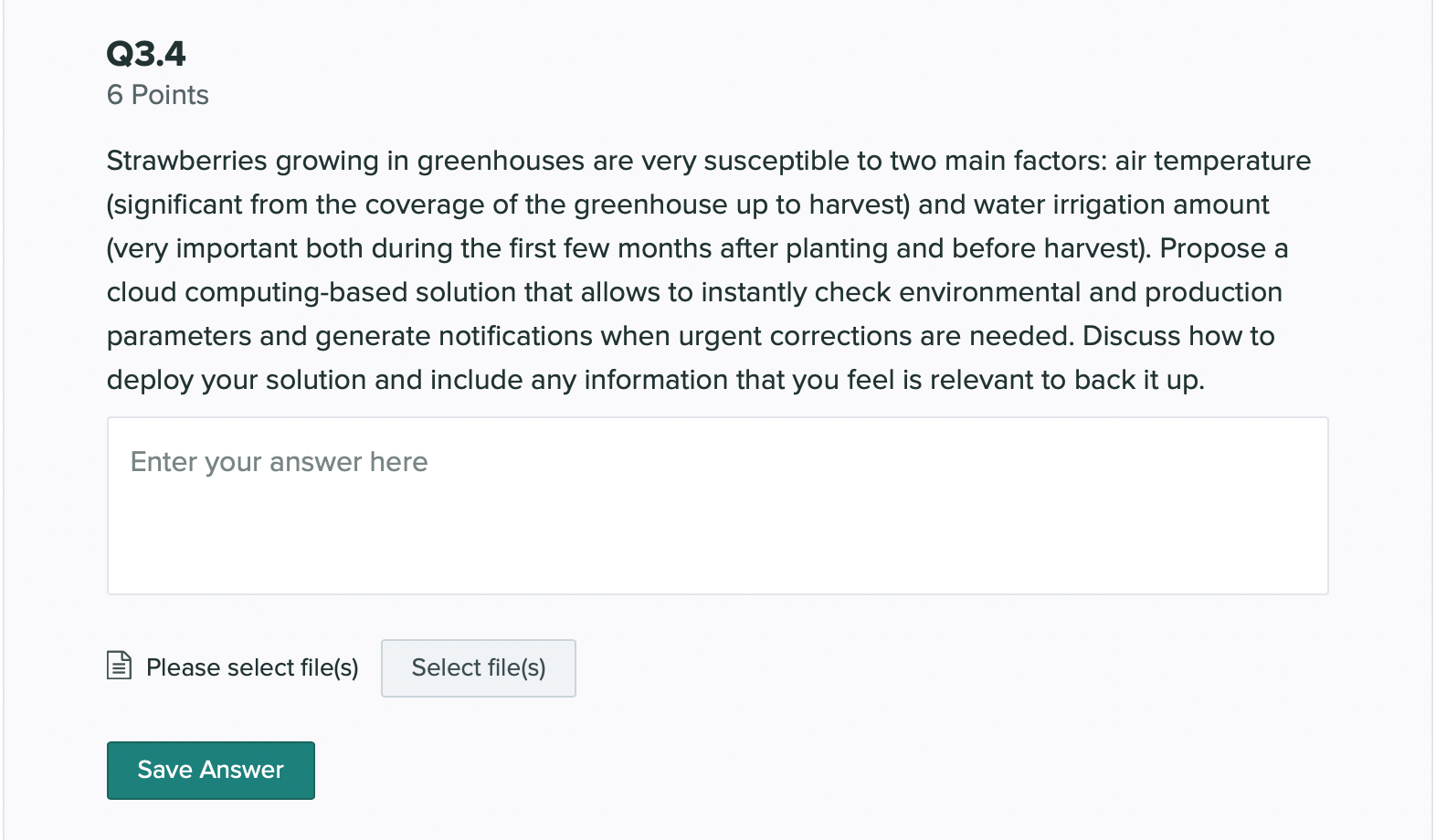This screenshot has width=1436, height=840.
Task: Click the word "greenhouses" in first line
Action: click(501, 161)
